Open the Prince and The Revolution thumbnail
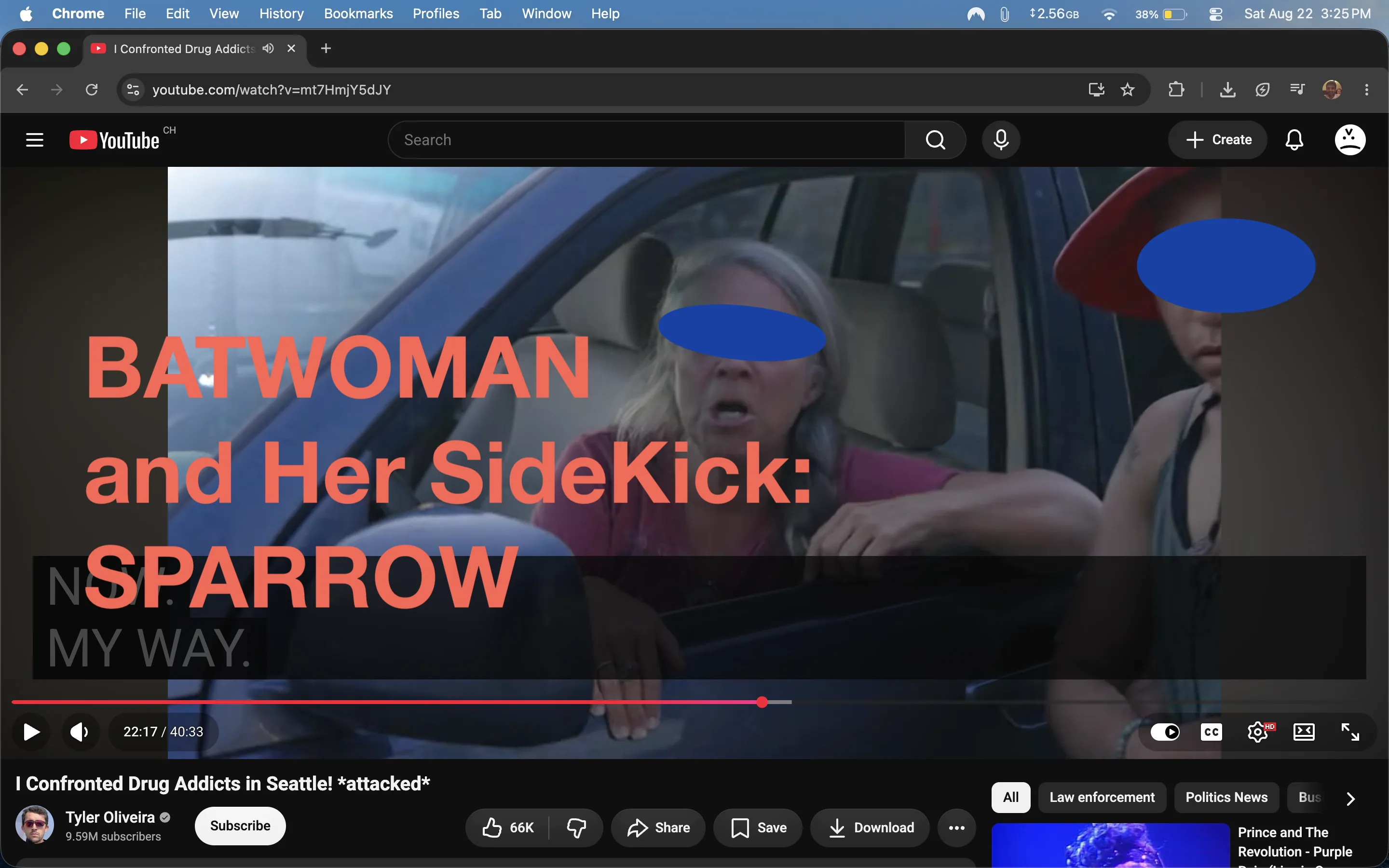Viewport: 1389px width, 868px height. click(x=1111, y=845)
